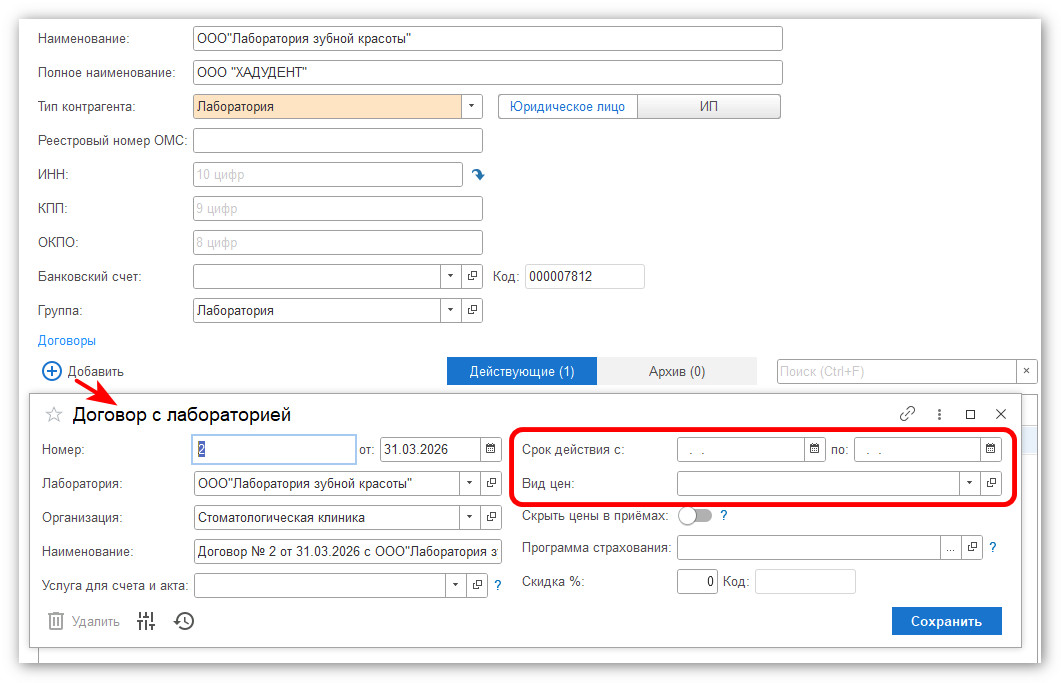This screenshot has width=1061, height=683.
Task: Click the favorite star beside contract title
Action: (54, 414)
